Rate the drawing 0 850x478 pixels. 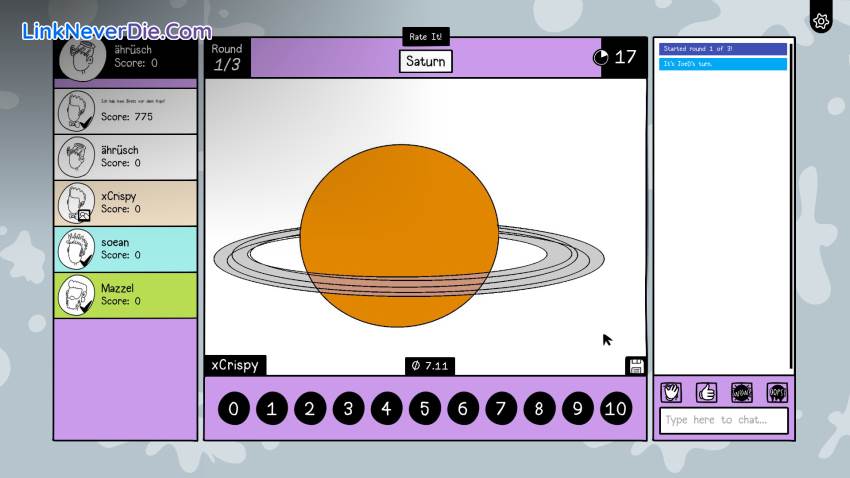(233, 408)
